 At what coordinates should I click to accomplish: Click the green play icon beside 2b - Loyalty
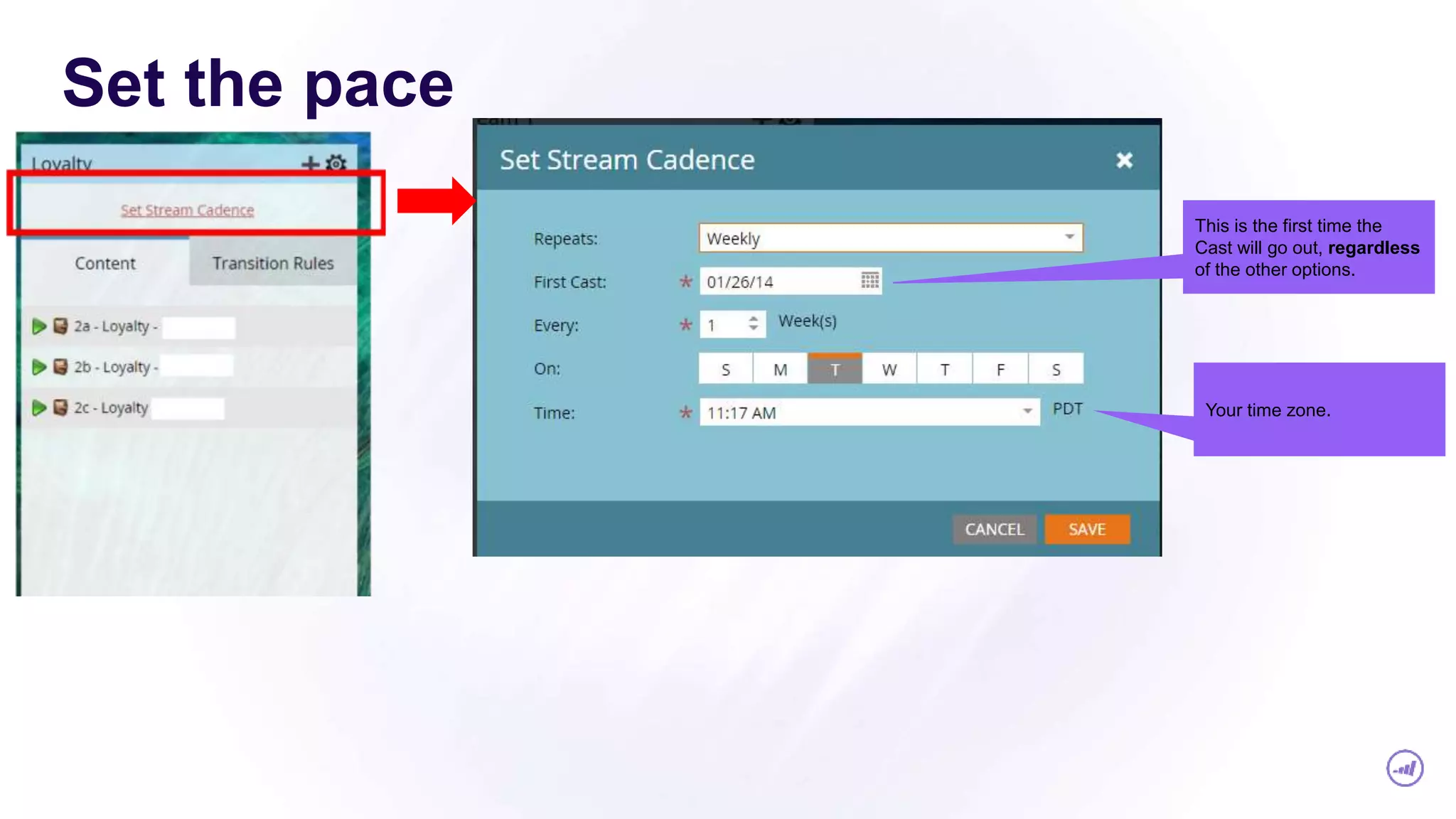39,367
